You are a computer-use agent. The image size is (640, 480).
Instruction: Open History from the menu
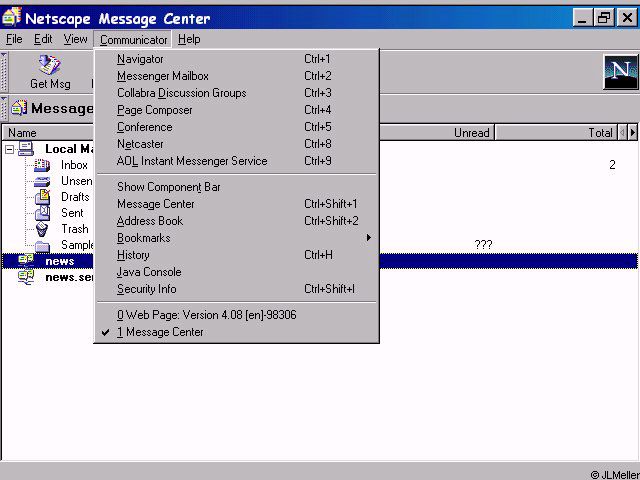pyautogui.click(x=236, y=255)
